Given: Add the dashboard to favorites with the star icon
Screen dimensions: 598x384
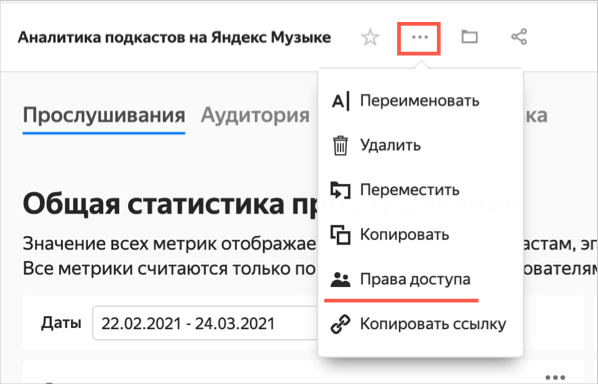Looking at the screenshot, I should [x=370, y=37].
